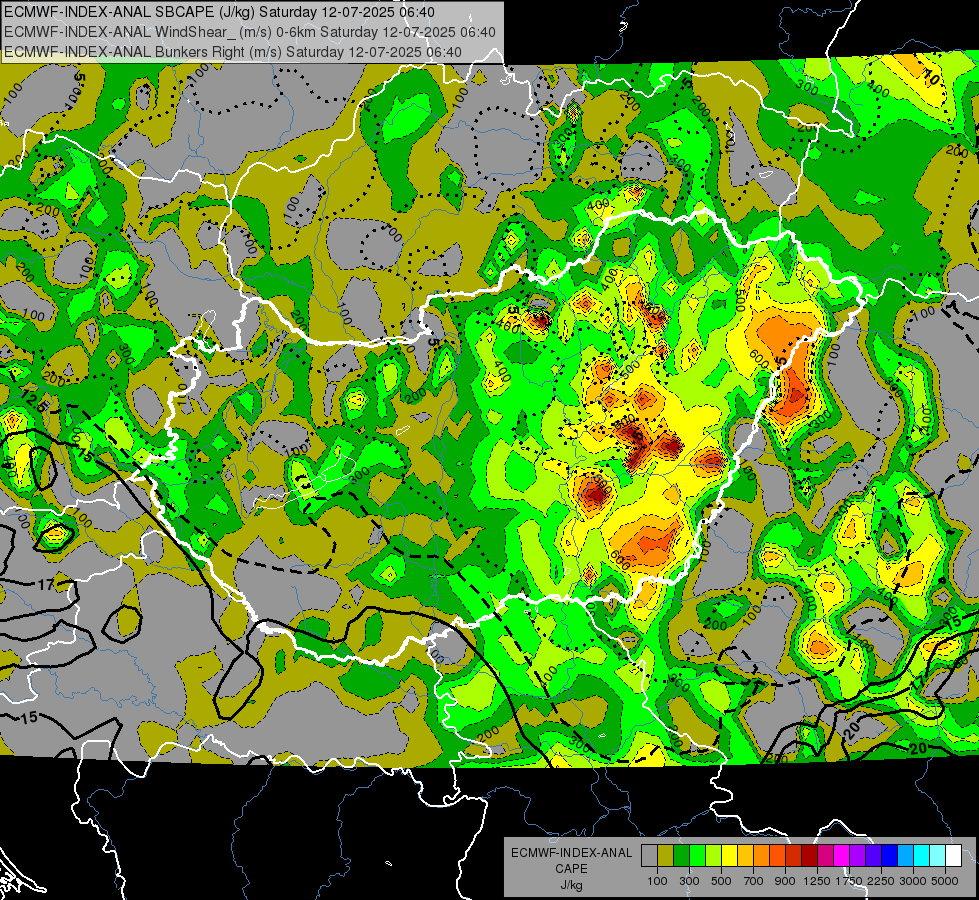Screen dimensions: 979x900
Task: Click the CAPE label in the legend
Action: pos(572,868)
